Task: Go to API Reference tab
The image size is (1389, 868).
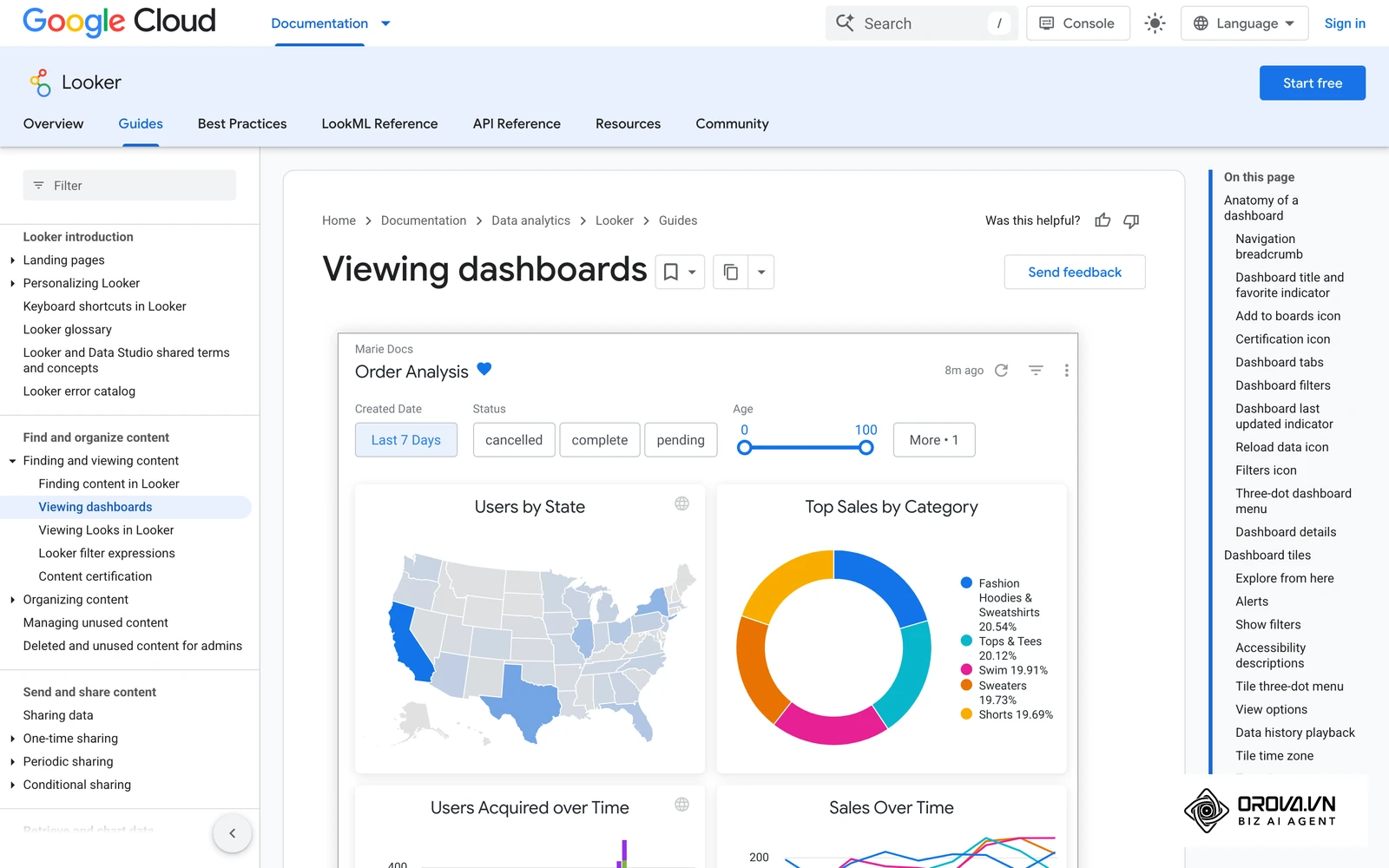Action: [517, 124]
